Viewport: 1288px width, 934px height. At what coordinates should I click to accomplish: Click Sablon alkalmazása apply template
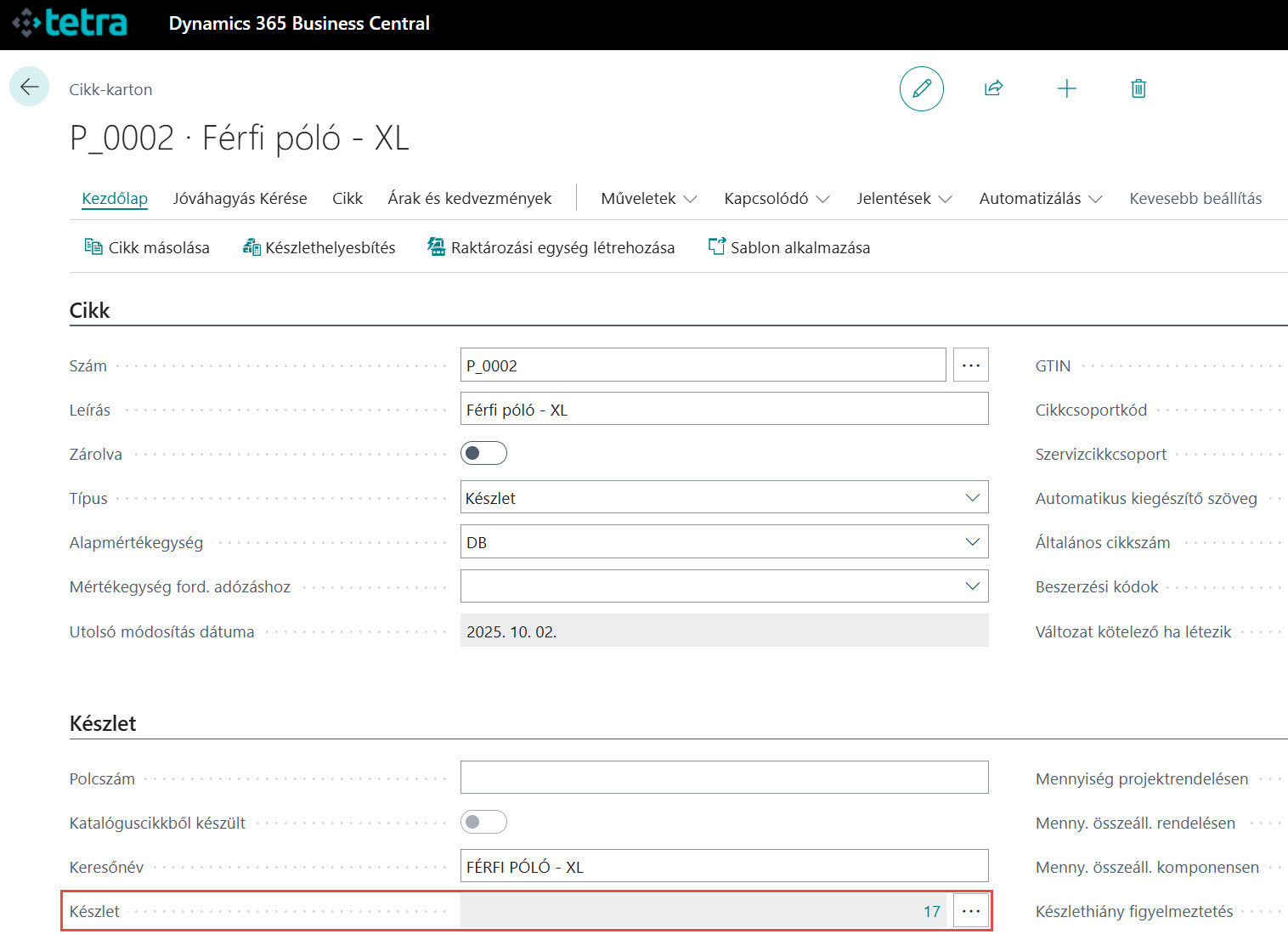(x=789, y=247)
